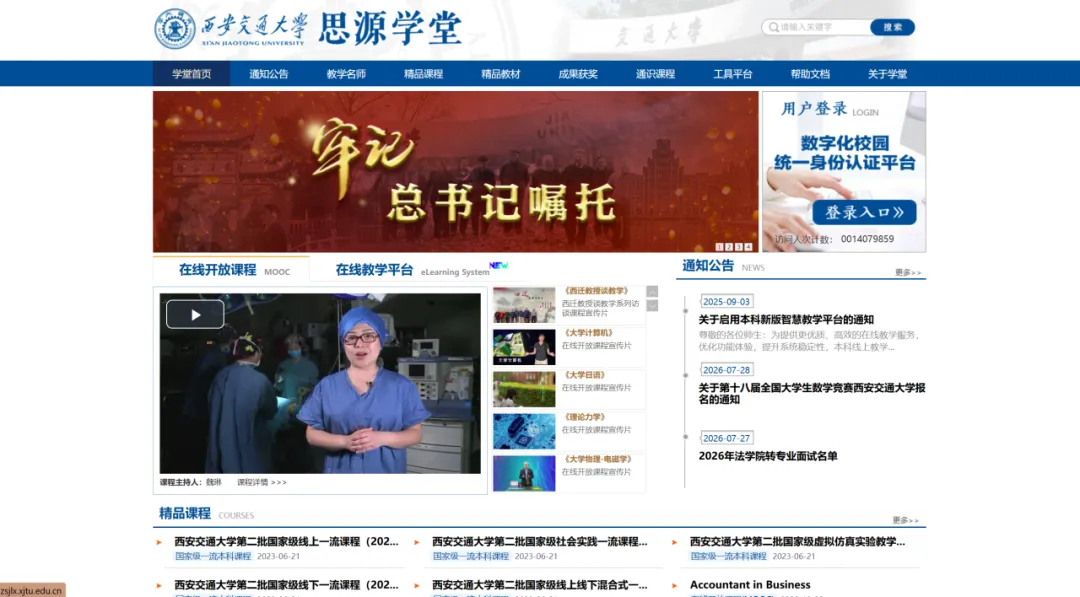Open the 通识课程 nav item
Screen dimensions: 1080x597
click(x=655, y=74)
